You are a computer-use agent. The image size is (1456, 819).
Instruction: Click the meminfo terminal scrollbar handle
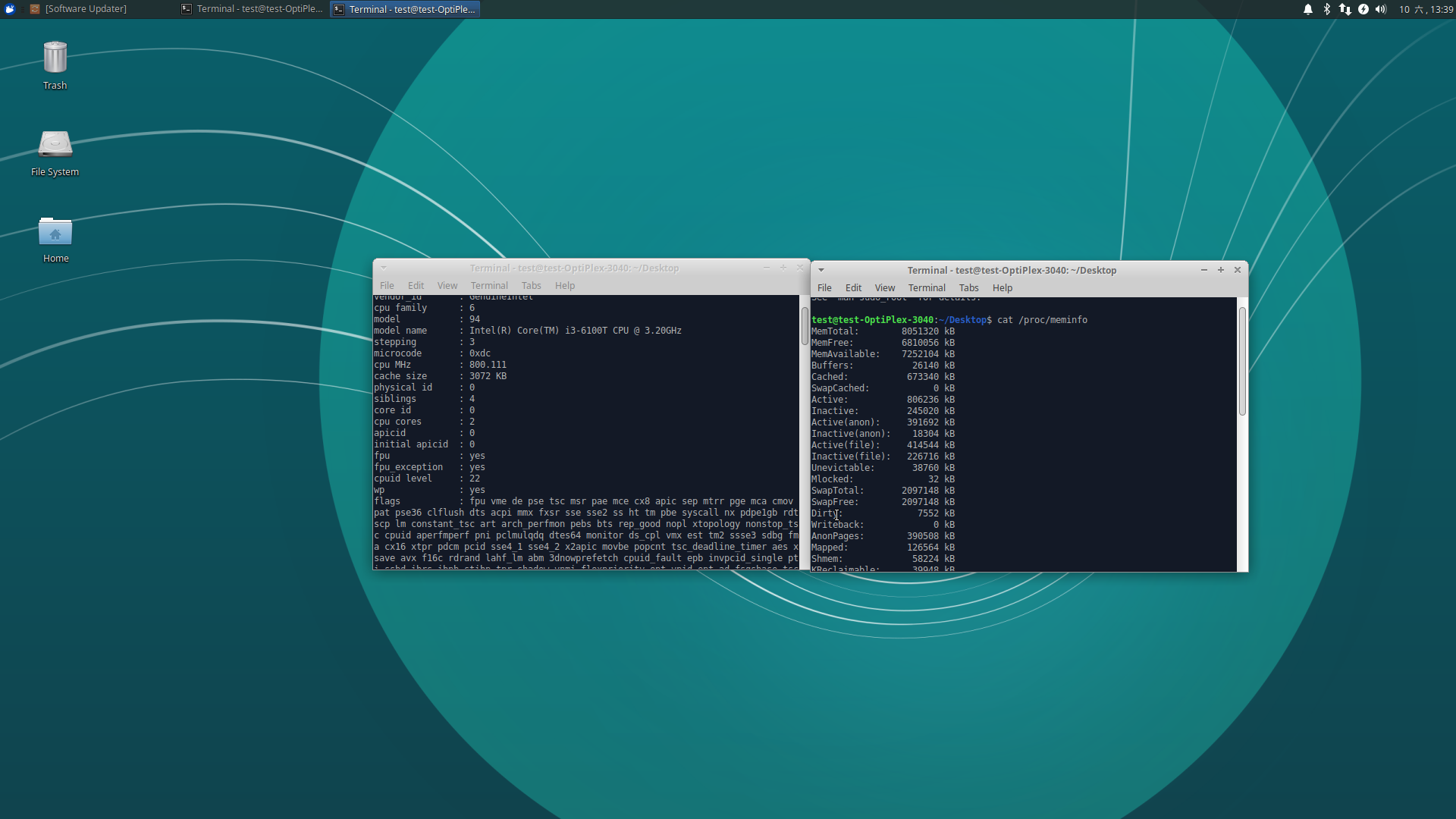(x=1242, y=361)
